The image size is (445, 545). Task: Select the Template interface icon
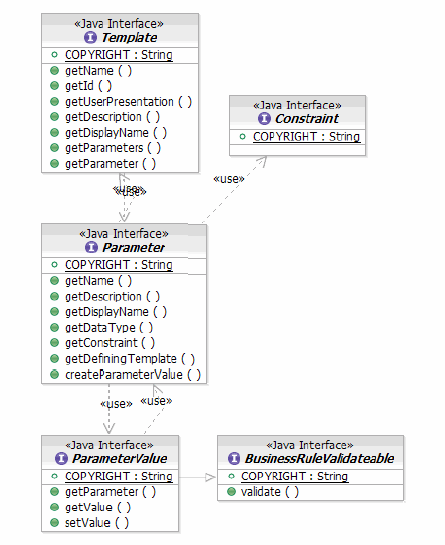pyautogui.click(x=90, y=37)
